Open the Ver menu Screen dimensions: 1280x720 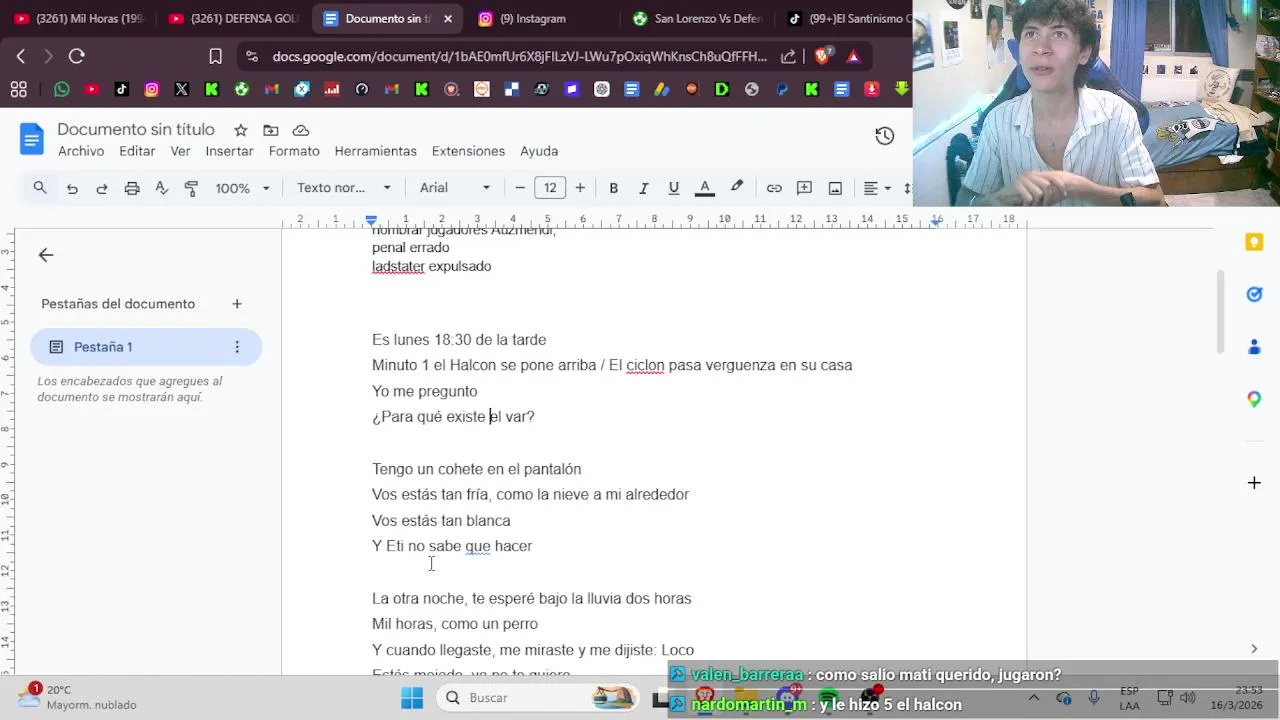tap(180, 151)
